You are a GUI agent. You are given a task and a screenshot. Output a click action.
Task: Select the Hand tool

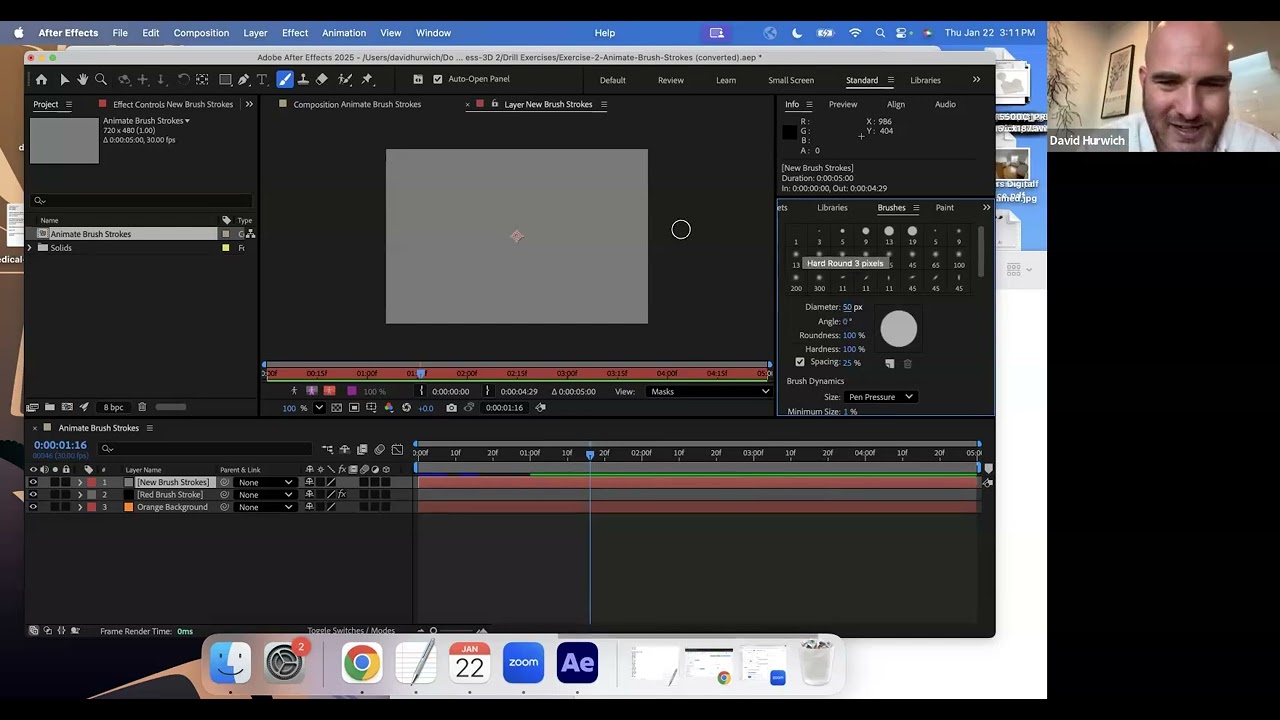82,79
